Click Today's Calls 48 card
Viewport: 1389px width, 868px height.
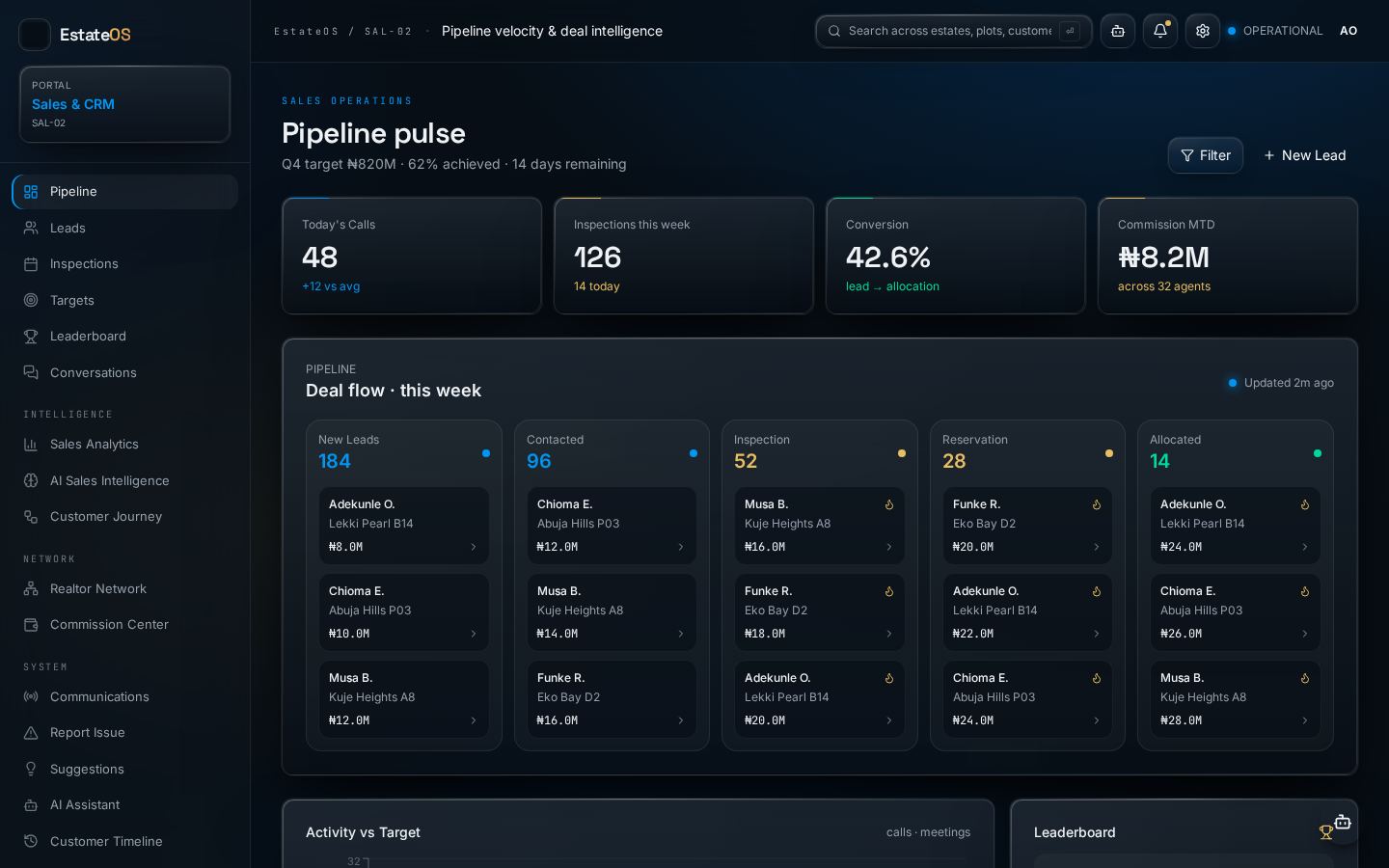412,256
